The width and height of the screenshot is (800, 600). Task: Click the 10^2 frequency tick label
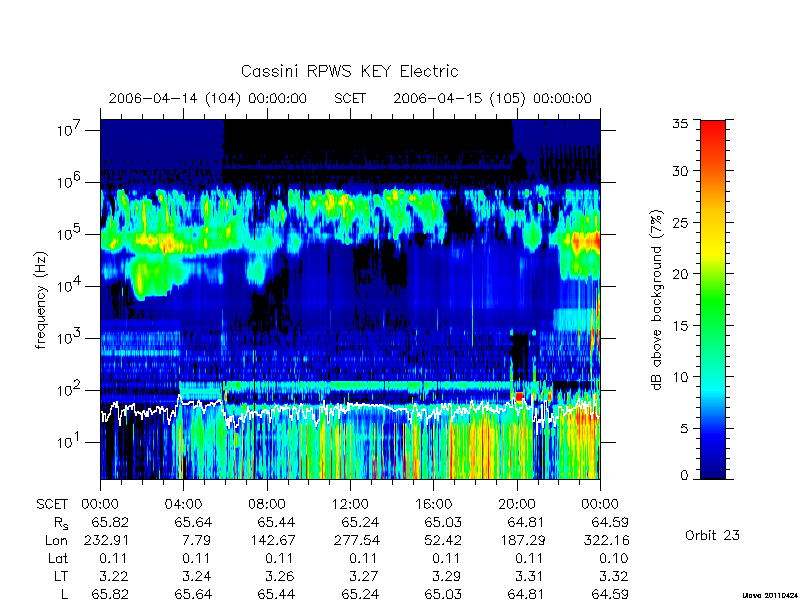[69, 390]
